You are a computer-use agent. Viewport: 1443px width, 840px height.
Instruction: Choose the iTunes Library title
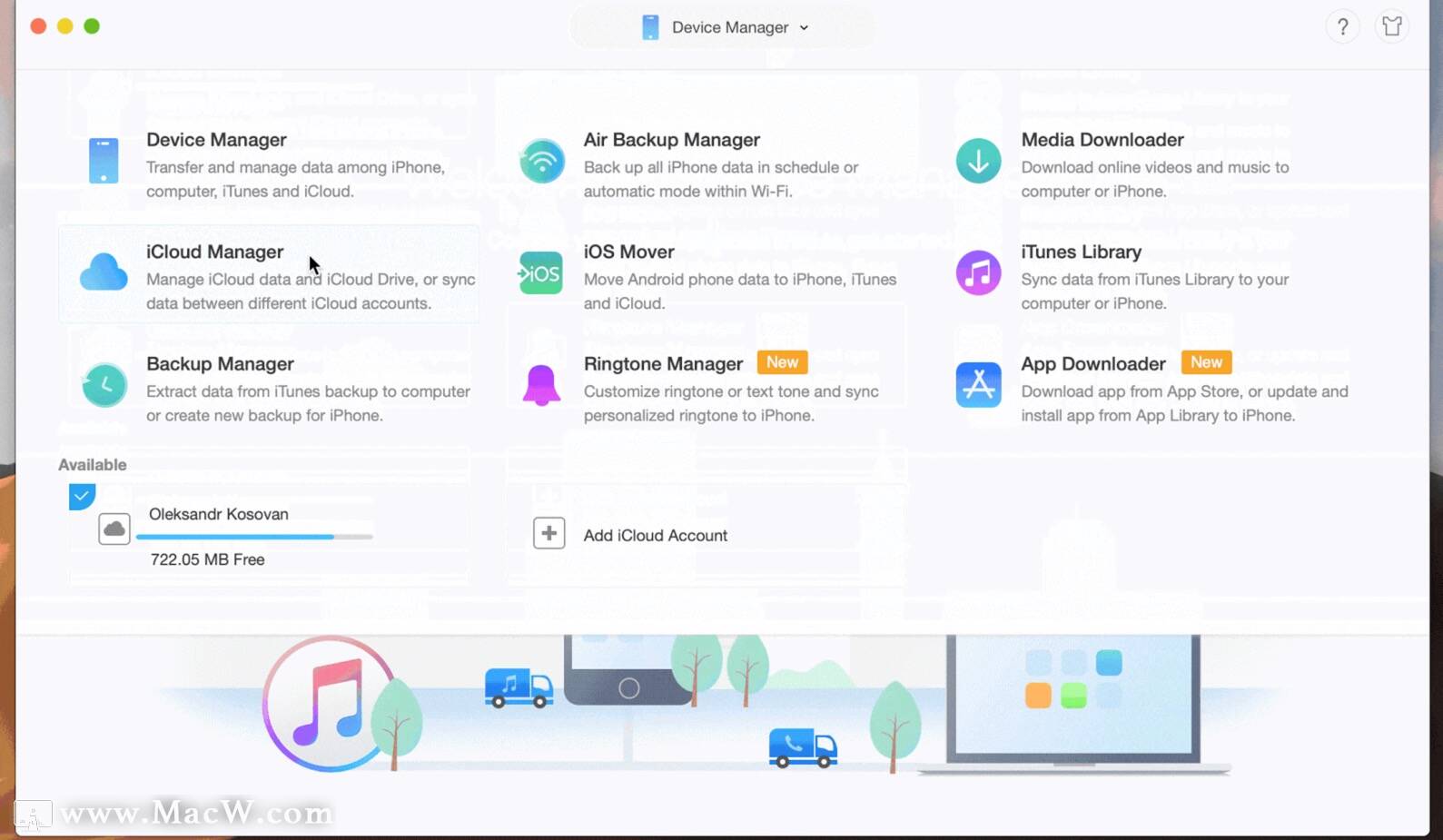click(1081, 252)
